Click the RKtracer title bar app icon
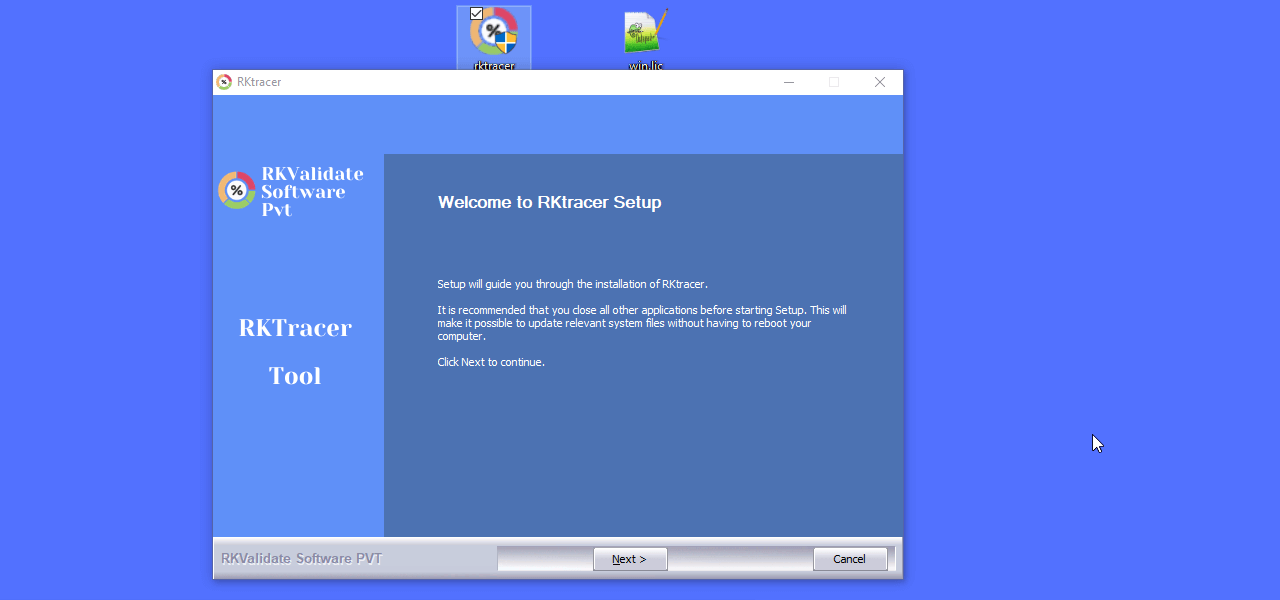 coord(224,82)
